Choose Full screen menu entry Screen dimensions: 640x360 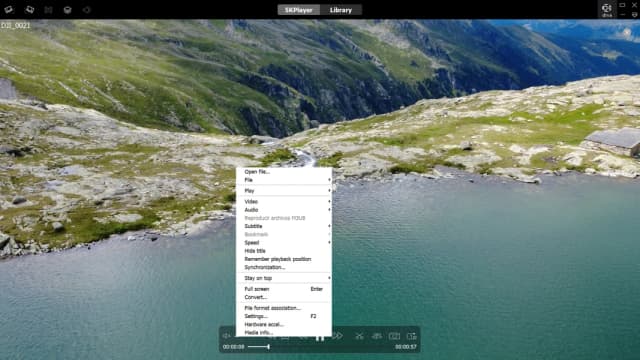[x=284, y=289]
